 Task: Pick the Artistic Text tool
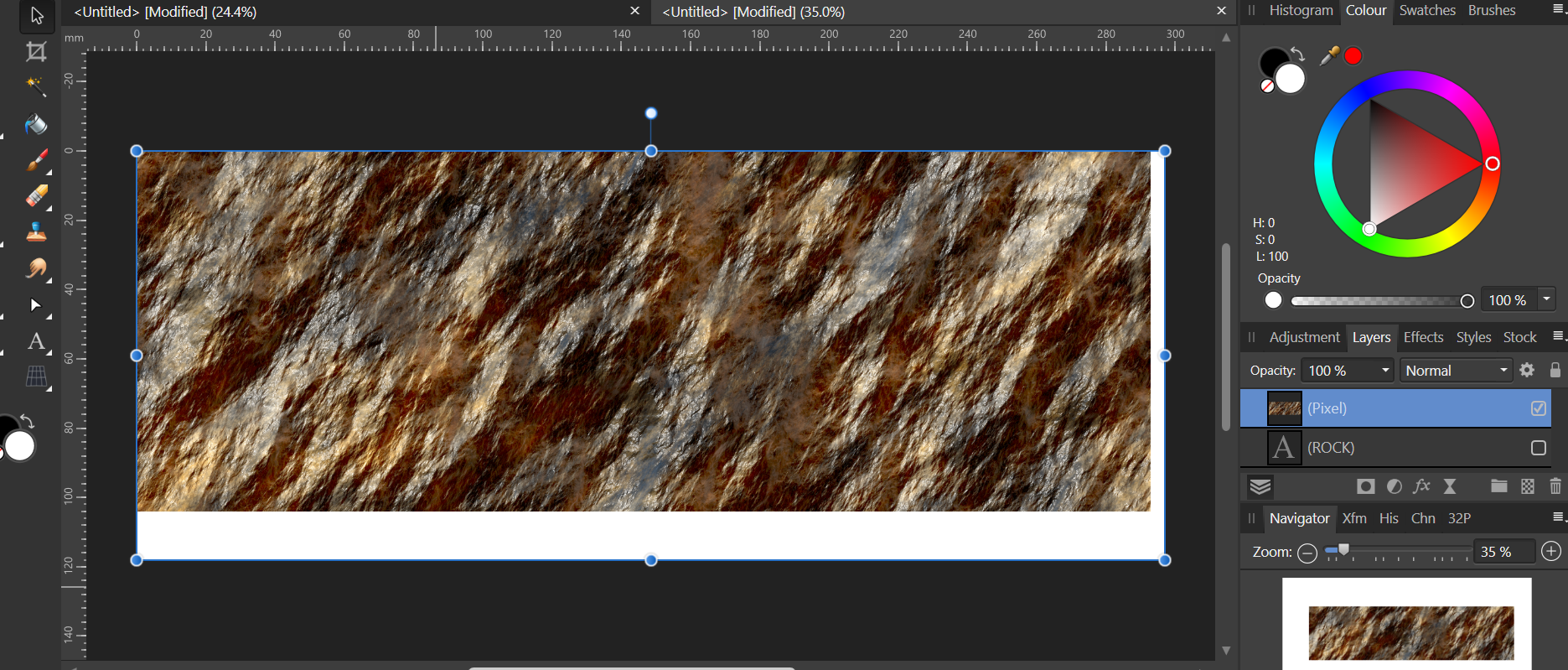pyautogui.click(x=36, y=341)
